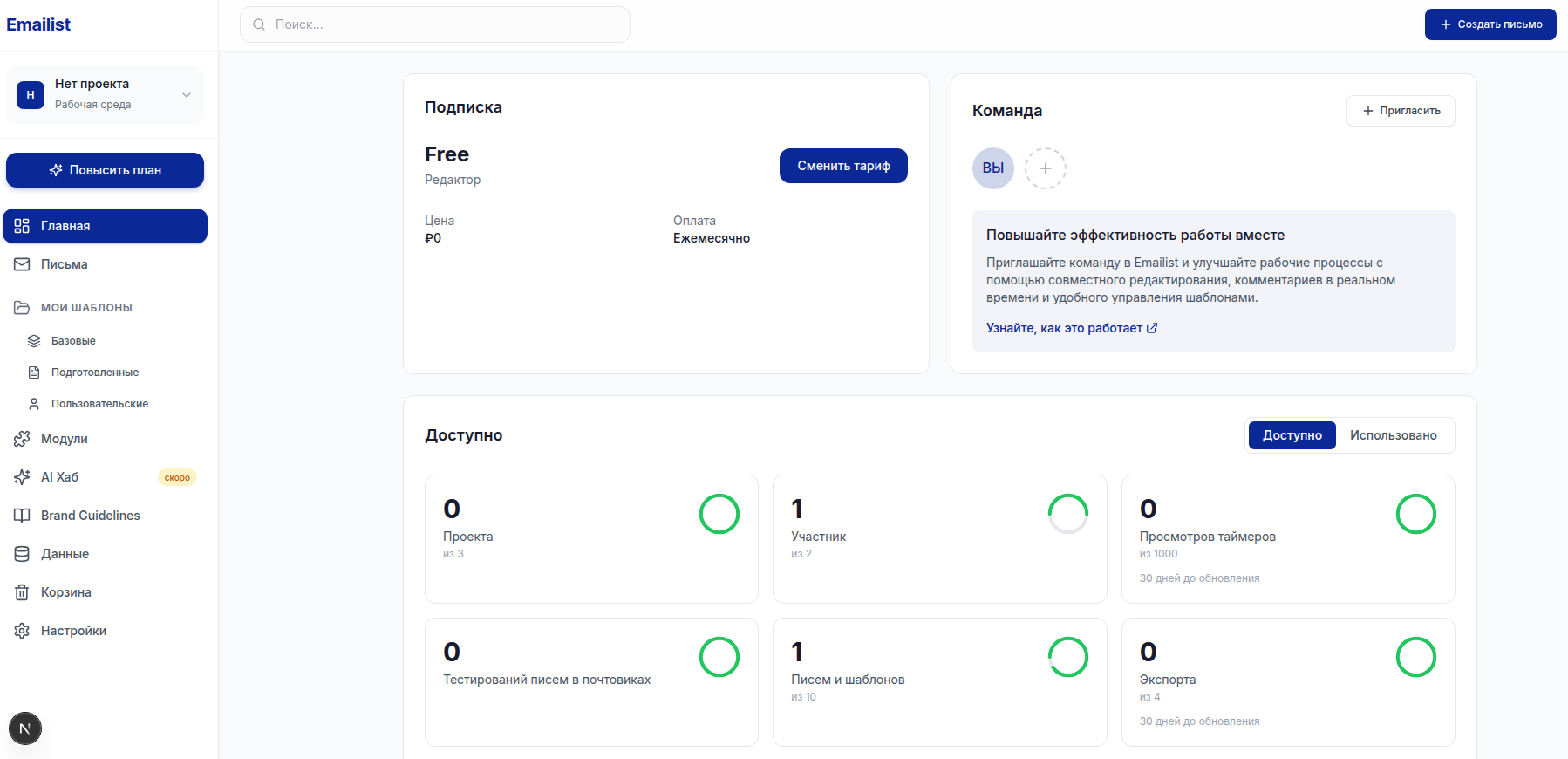
Task: Click the dashed plus circle to add a member
Action: [1045, 168]
